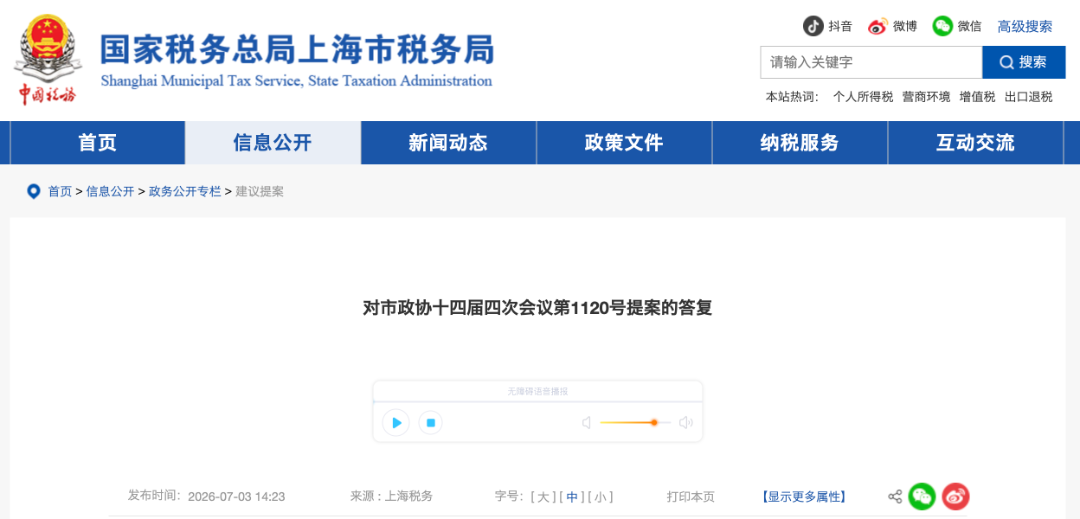Set font size to 大

pyautogui.click(x=543, y=497)
